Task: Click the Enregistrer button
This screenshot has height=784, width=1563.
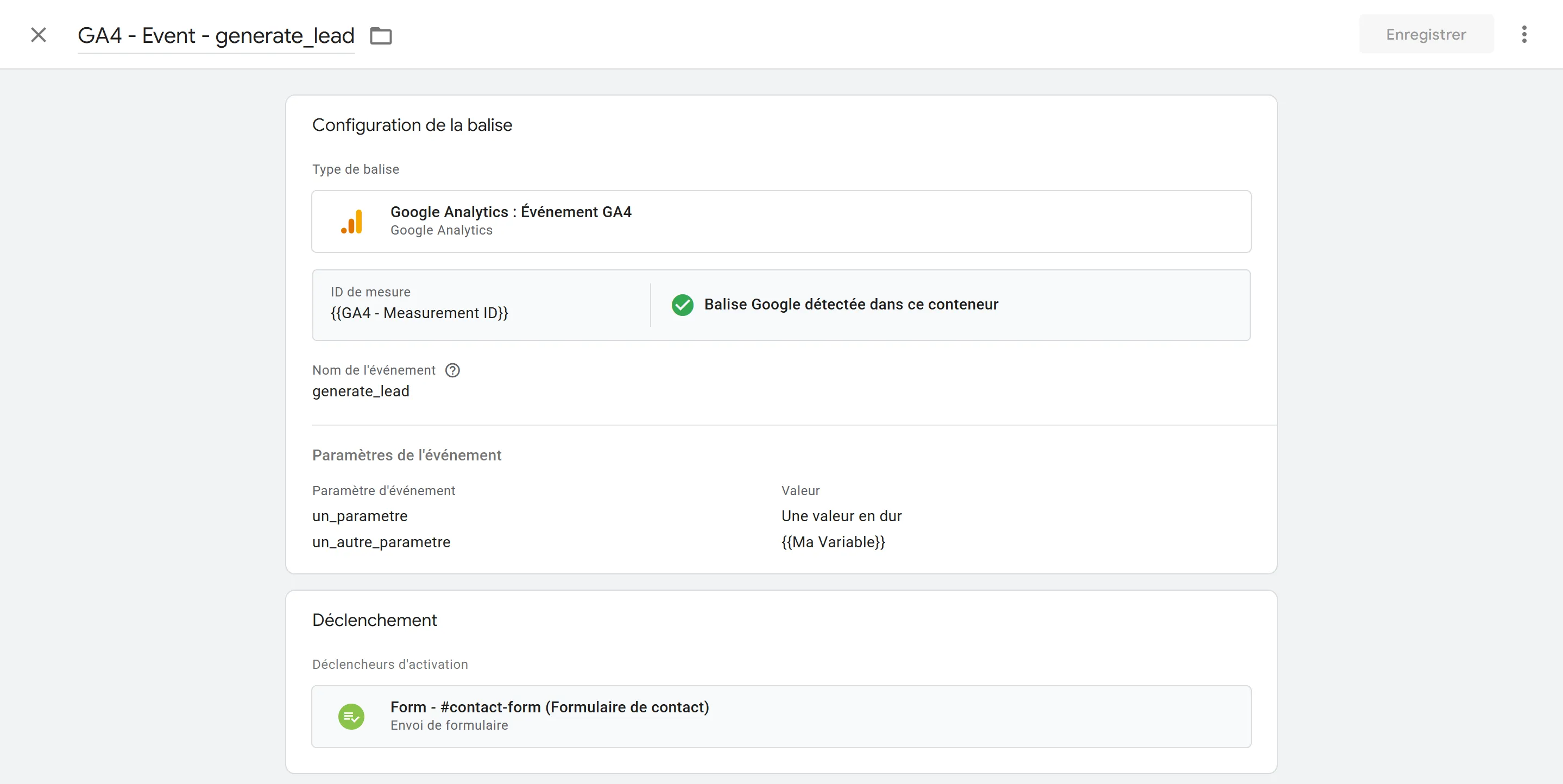Action: (1426, 35)
